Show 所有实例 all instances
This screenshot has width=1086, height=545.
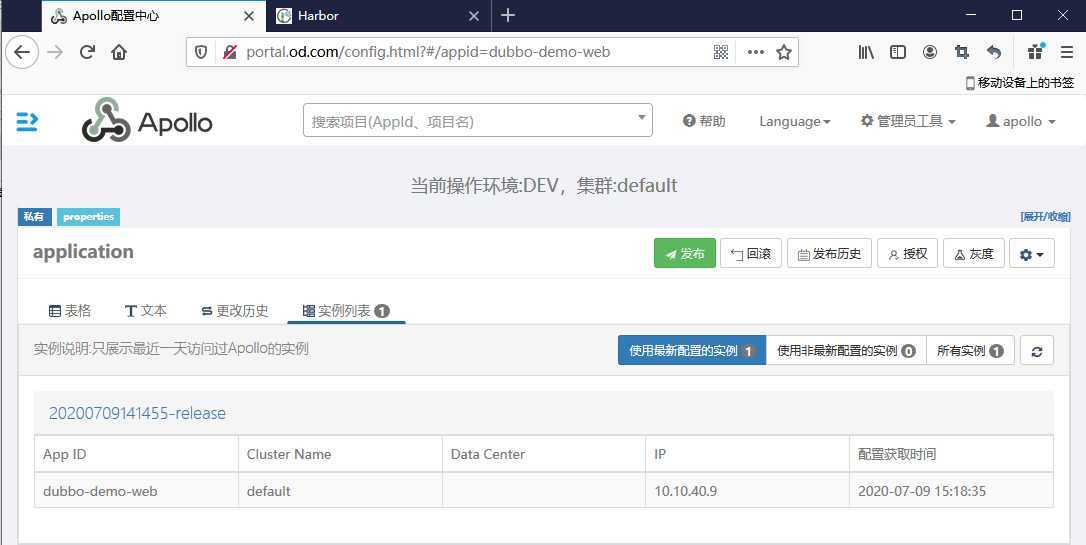[x=970, y=350]
